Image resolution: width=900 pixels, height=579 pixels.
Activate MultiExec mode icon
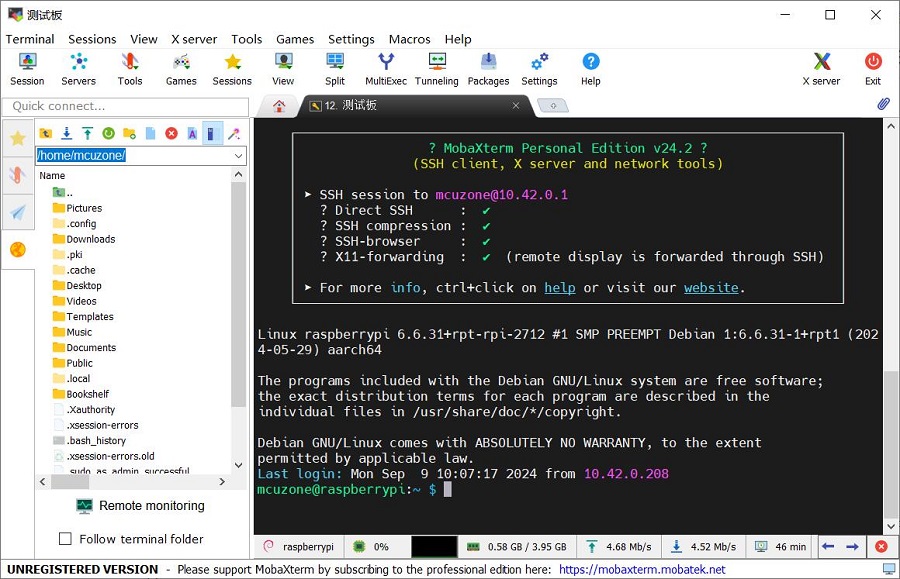(x=386, y=69)
